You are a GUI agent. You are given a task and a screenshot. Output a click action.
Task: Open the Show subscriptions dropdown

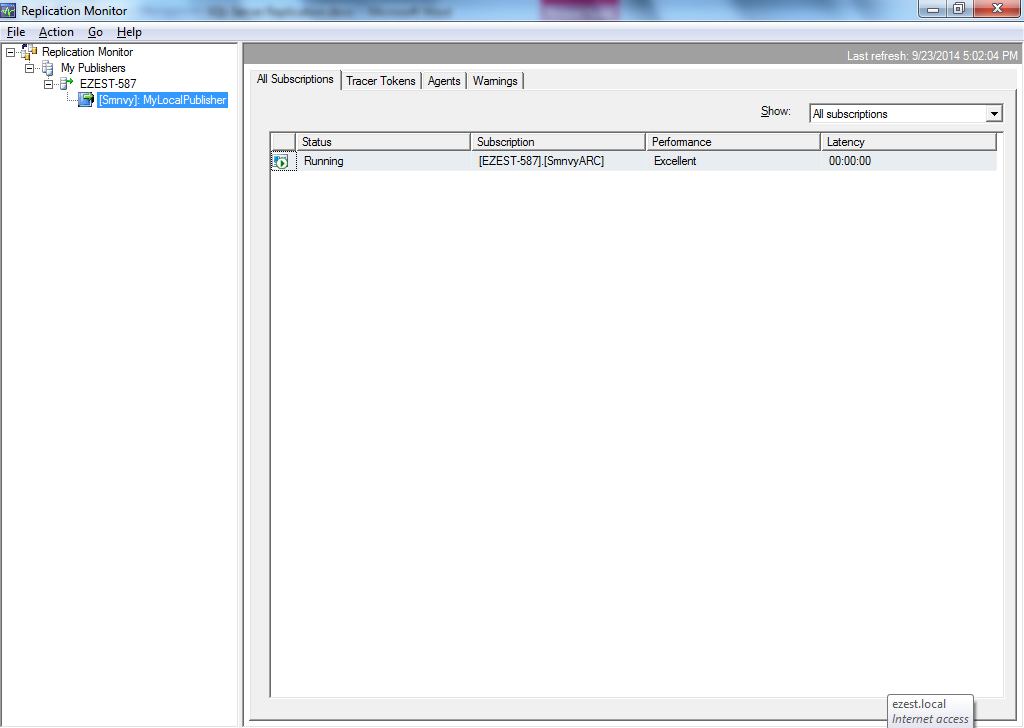coord(992,113)
